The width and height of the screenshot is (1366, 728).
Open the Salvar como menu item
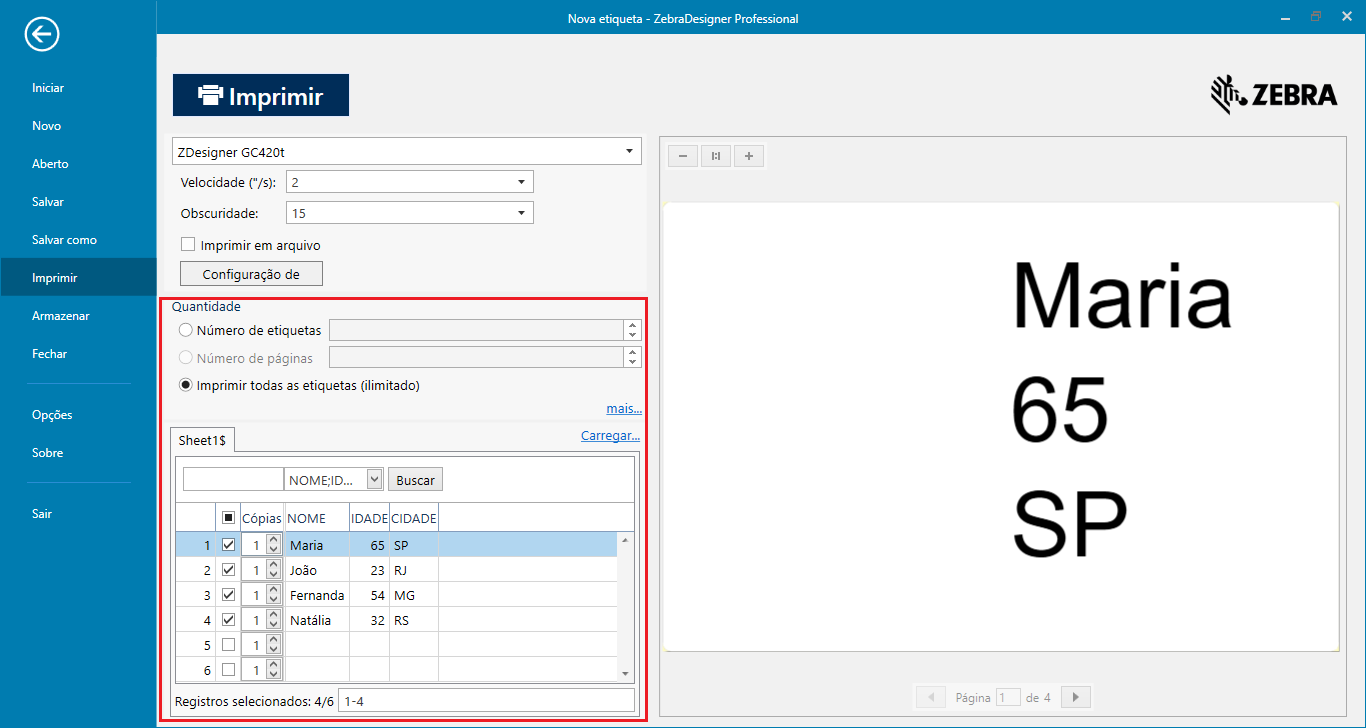[64, 240]
